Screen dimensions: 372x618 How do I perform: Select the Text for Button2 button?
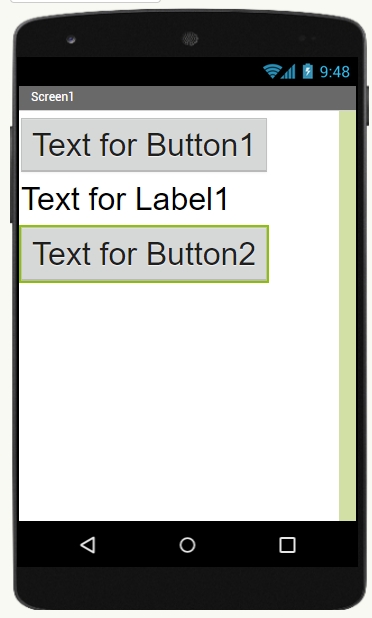[144, 254]
